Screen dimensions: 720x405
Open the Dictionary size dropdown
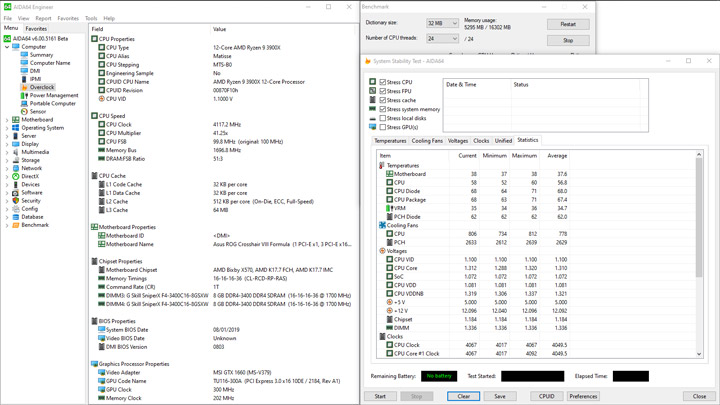click(442, 23)
